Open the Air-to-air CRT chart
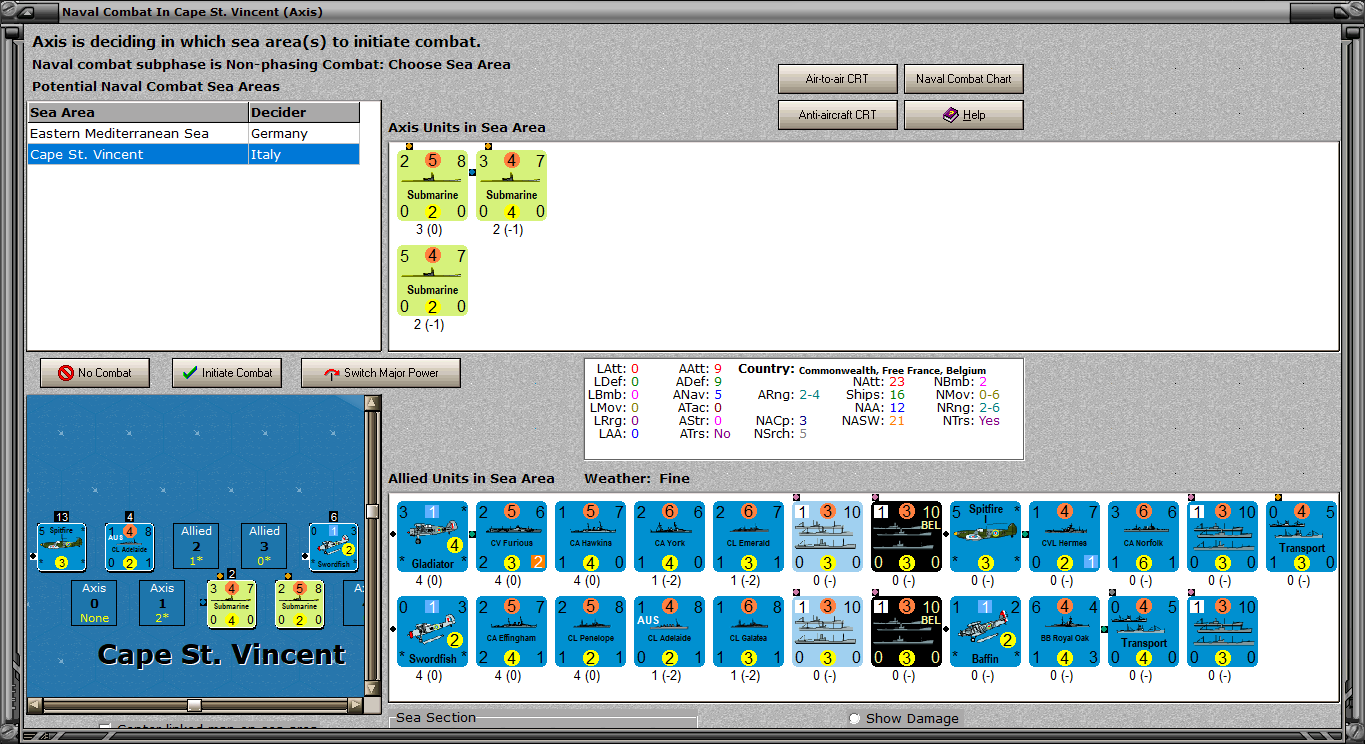1365x744 pixels. point(837,79)
